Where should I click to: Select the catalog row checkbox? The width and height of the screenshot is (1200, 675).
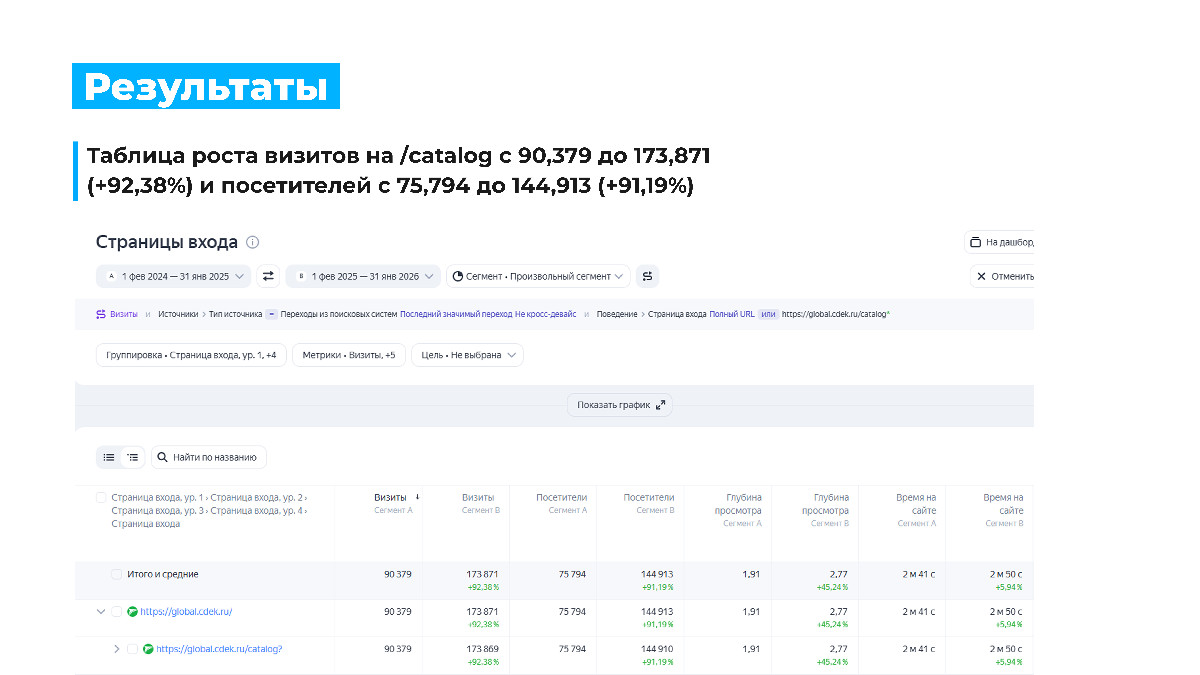pyautogui.click(x=132, y=649)
